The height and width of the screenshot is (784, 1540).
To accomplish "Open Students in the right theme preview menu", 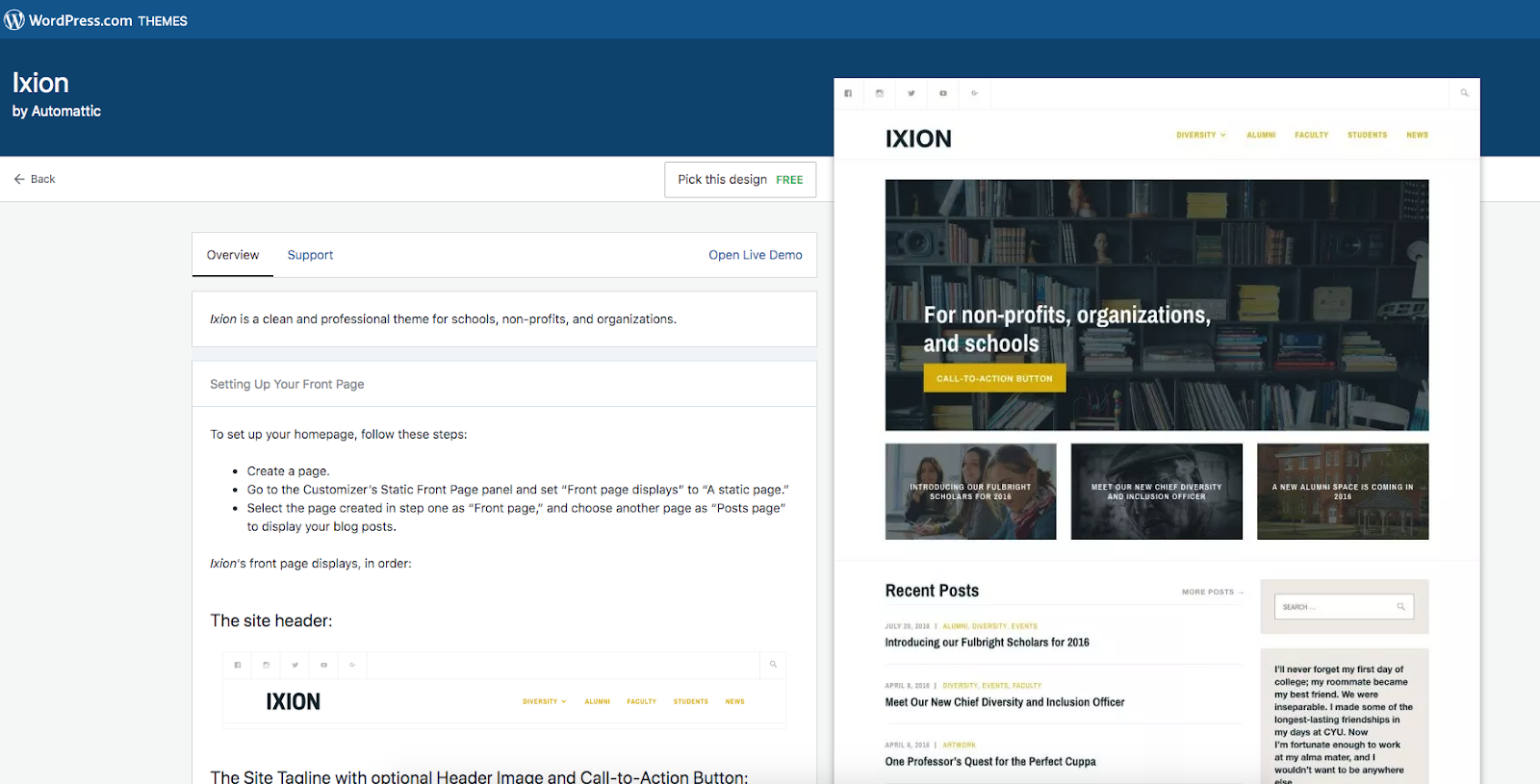I will coord(1367,136).
